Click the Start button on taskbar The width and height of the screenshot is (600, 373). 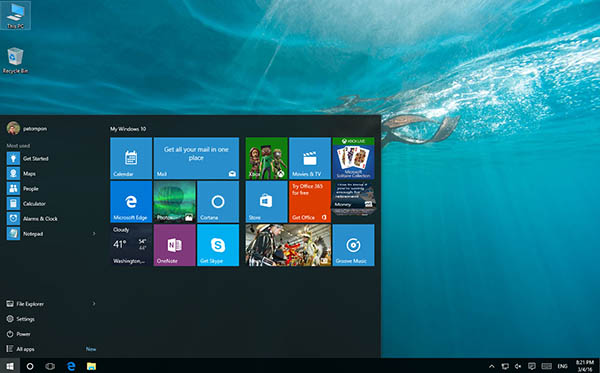coord(10,366)
